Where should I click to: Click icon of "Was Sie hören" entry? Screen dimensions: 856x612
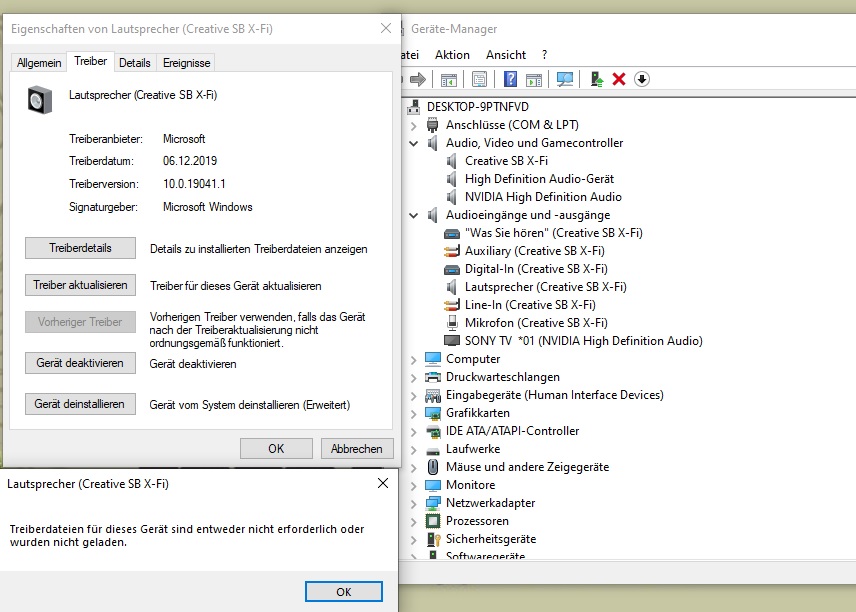tap(452, 234)
